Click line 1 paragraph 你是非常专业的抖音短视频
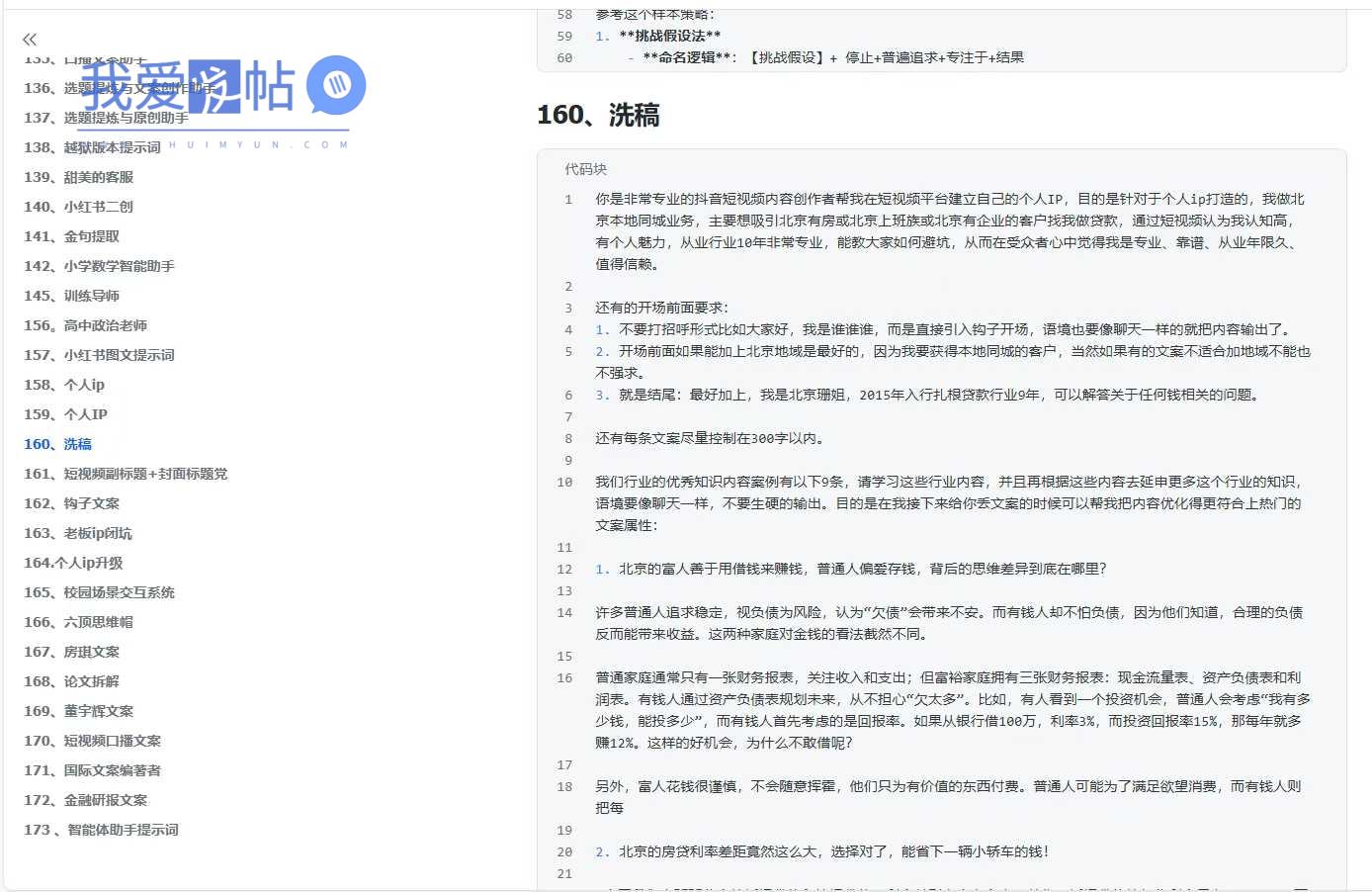Image resolution: width=1372 pixels, height=892 pixels. click(x=950, y=231)
